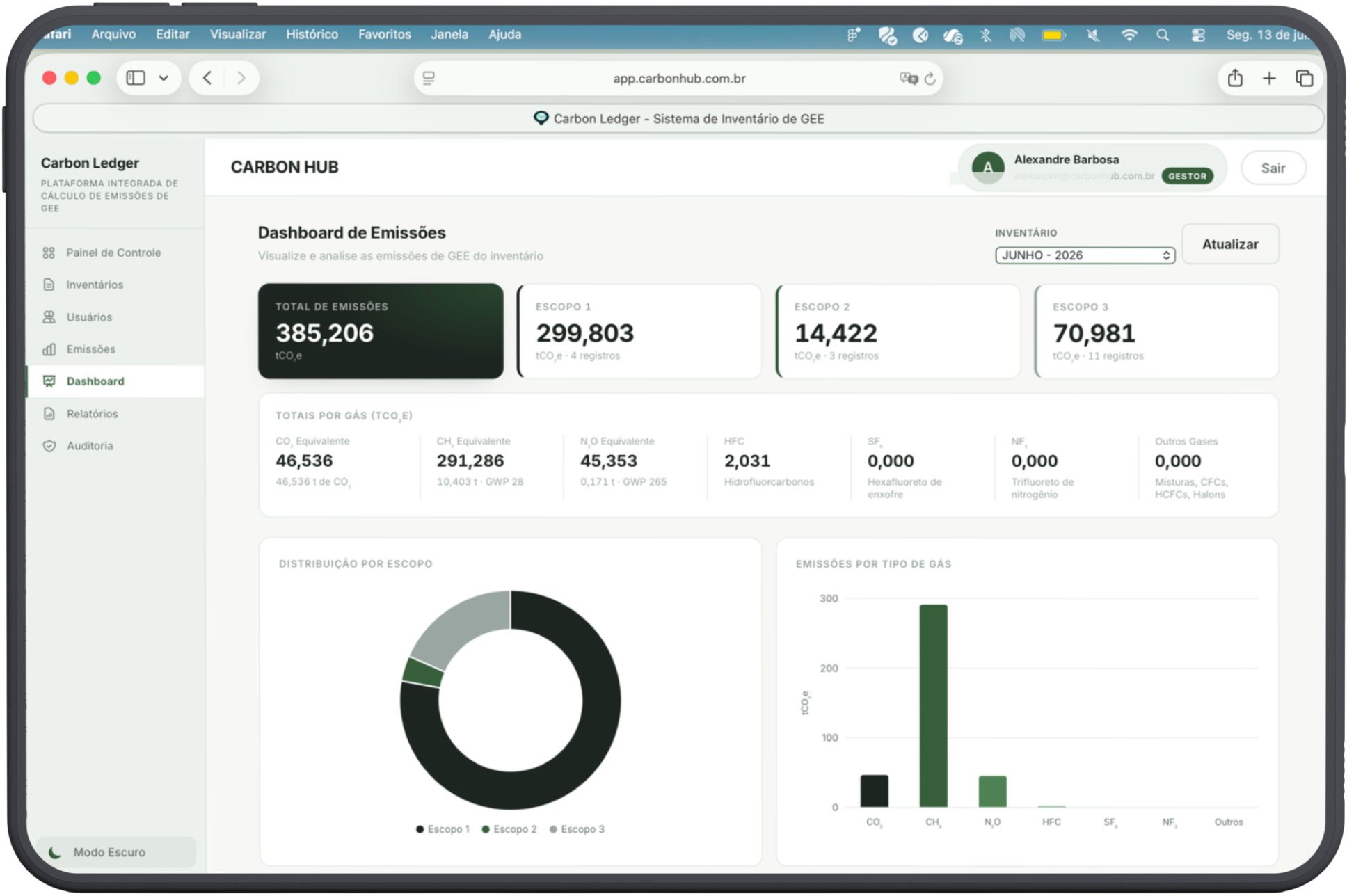Click the Auditoria shield icon
The height and width of the screenshot is (896, 1347).
49,446
